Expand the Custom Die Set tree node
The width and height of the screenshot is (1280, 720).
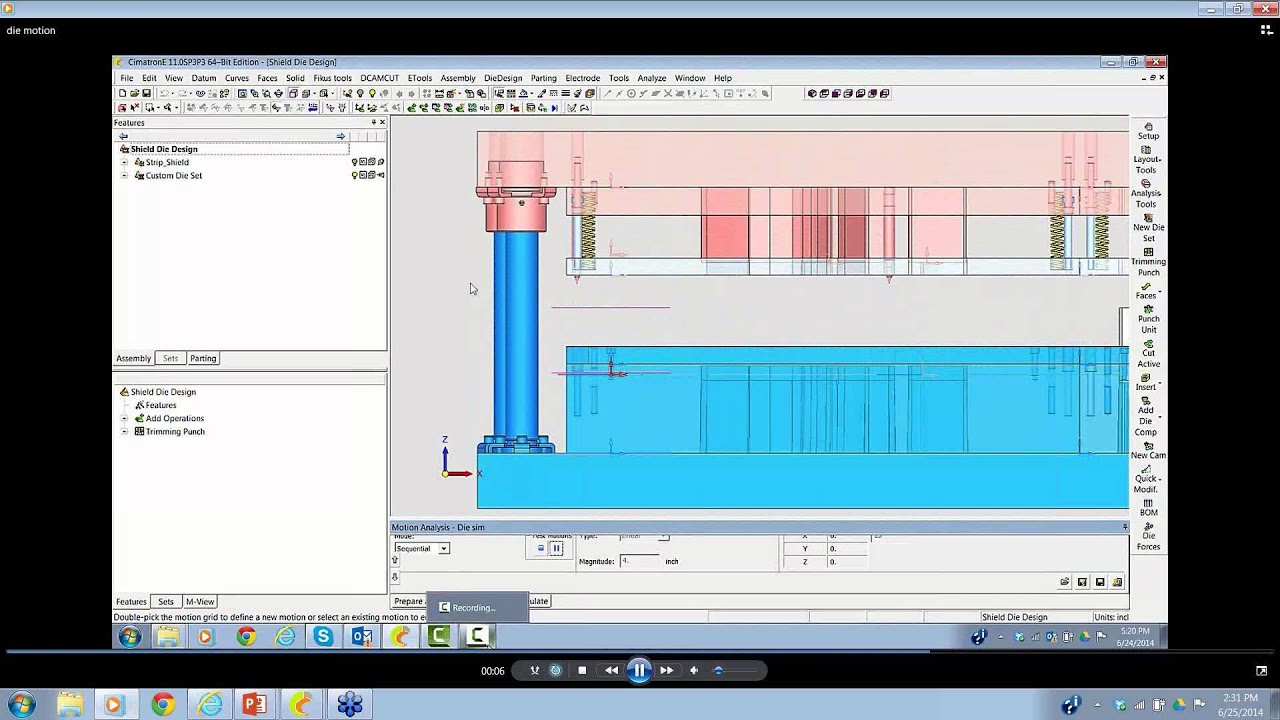tap(125, 175)
